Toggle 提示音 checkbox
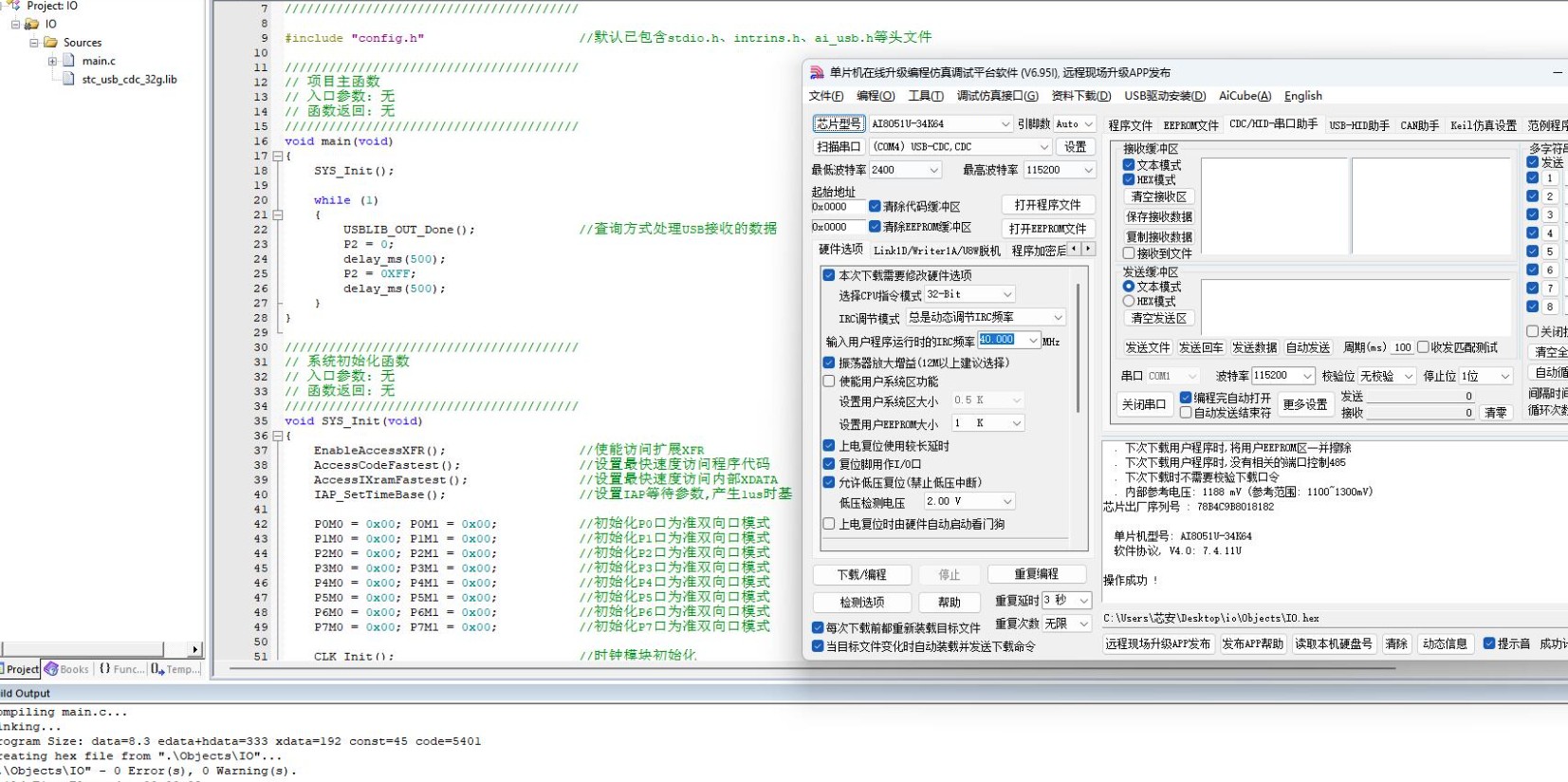 tap(1489, 643)
